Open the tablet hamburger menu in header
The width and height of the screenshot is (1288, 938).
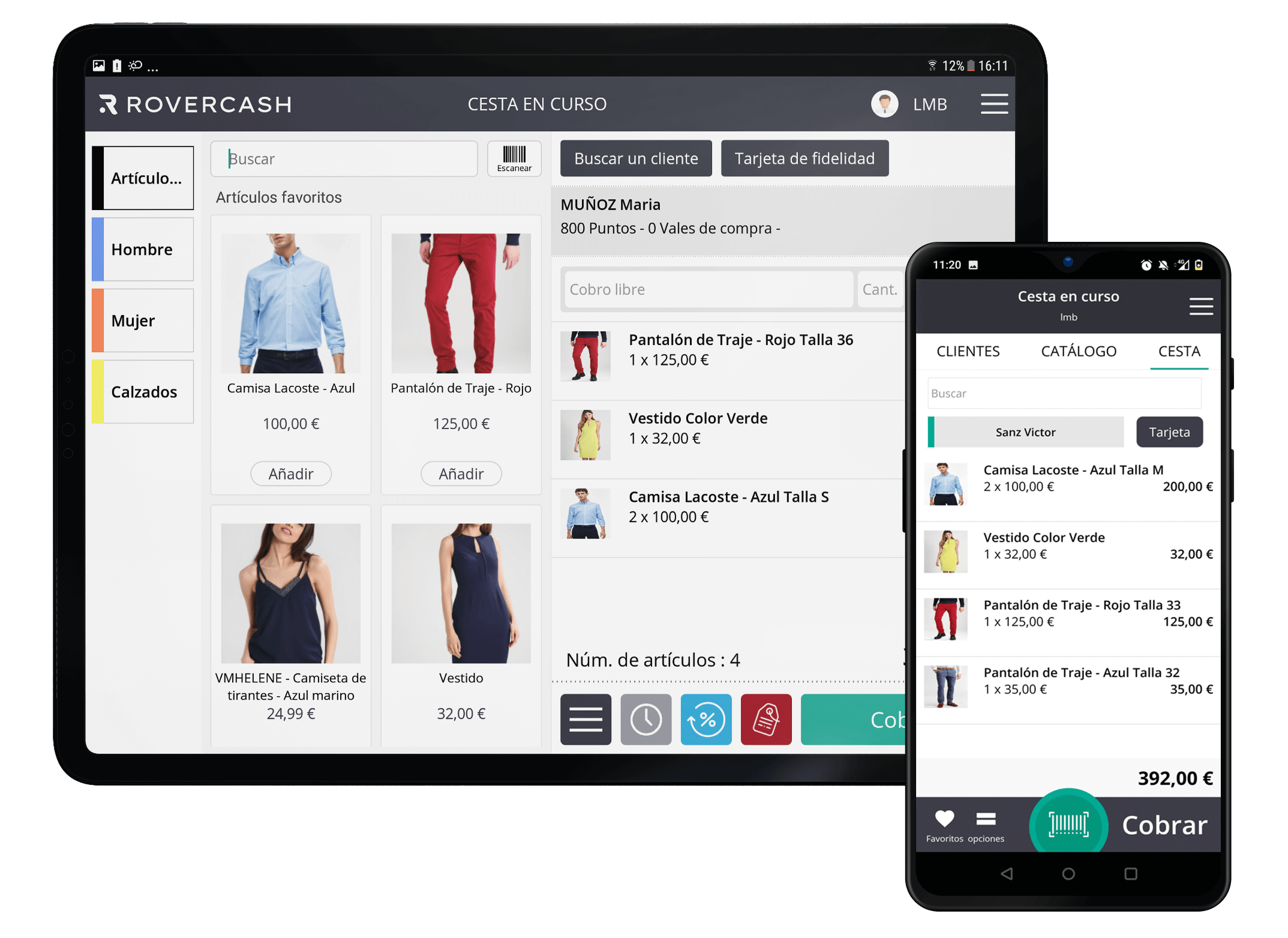(x=994, y=104)
